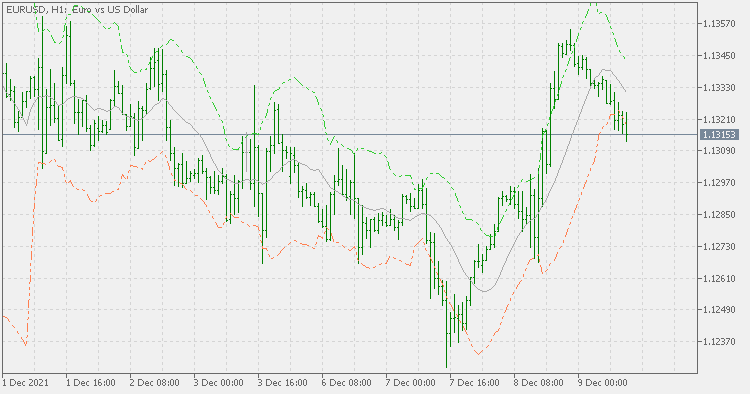Click the price scale value 1.12490
This screenshot has height=394, width=750.
point(719,310)
